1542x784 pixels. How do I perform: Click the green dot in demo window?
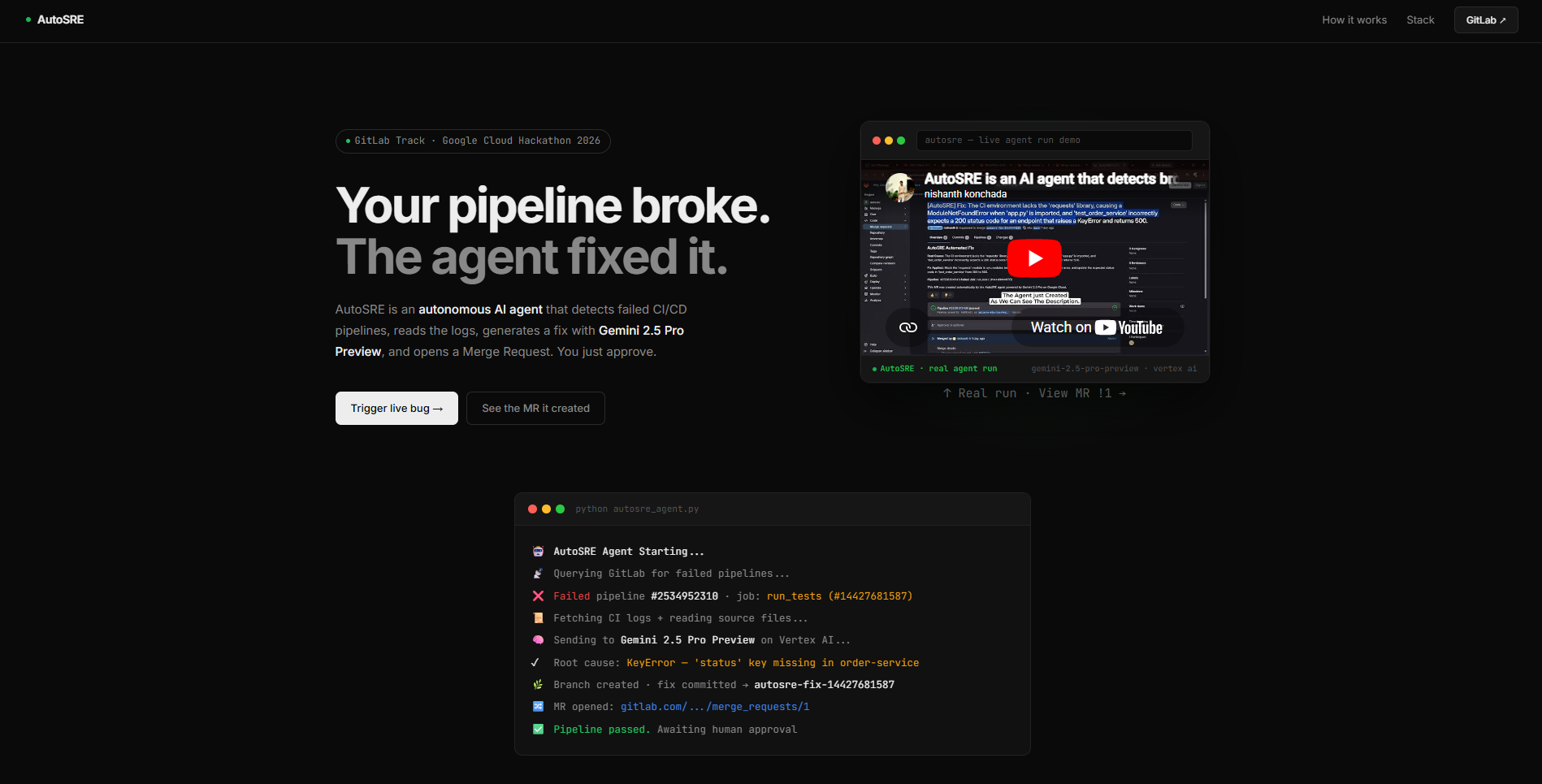point(901,141)
